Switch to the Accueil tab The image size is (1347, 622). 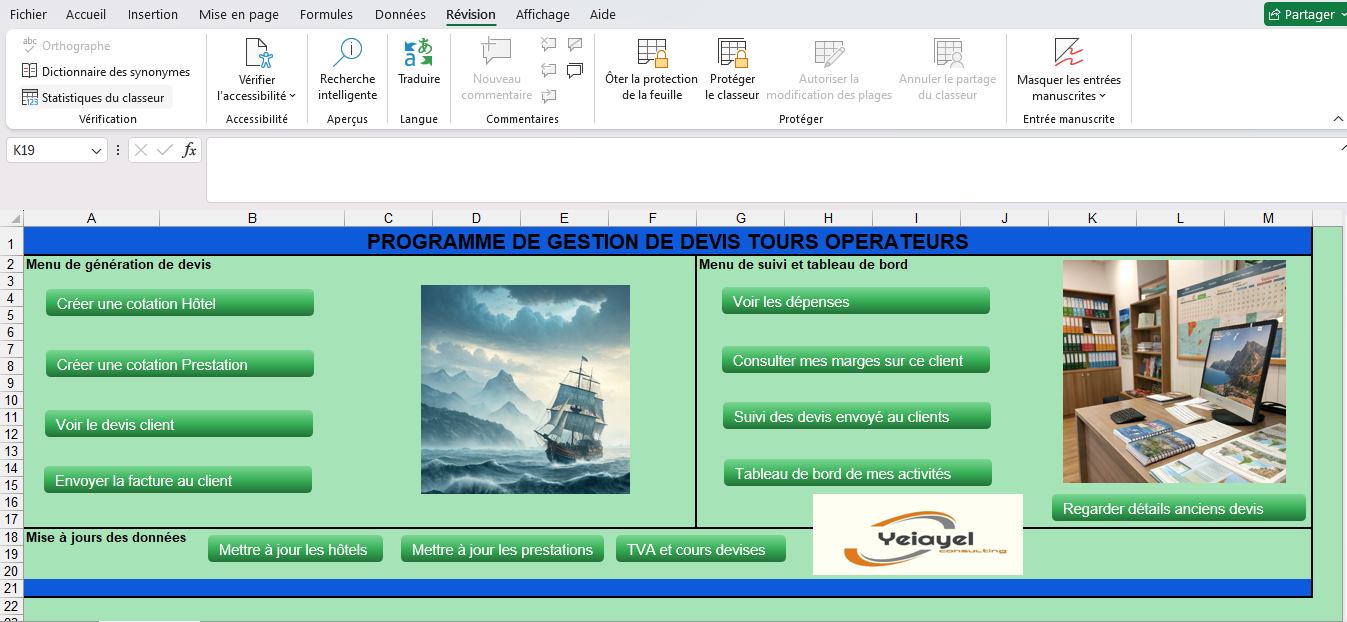click(86, 14)
